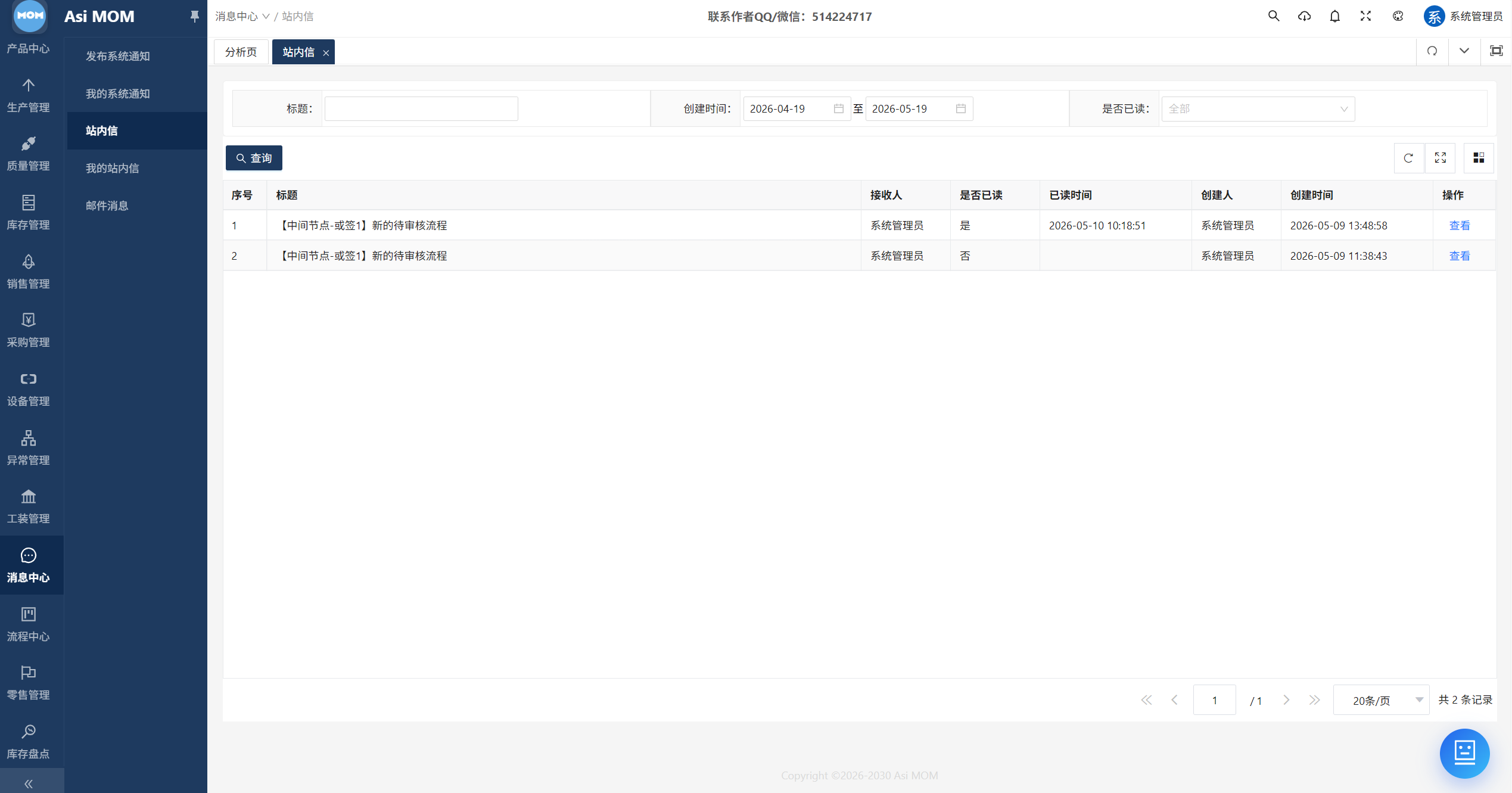
Task: Jump to first page double arrow
Action: 1146,700
